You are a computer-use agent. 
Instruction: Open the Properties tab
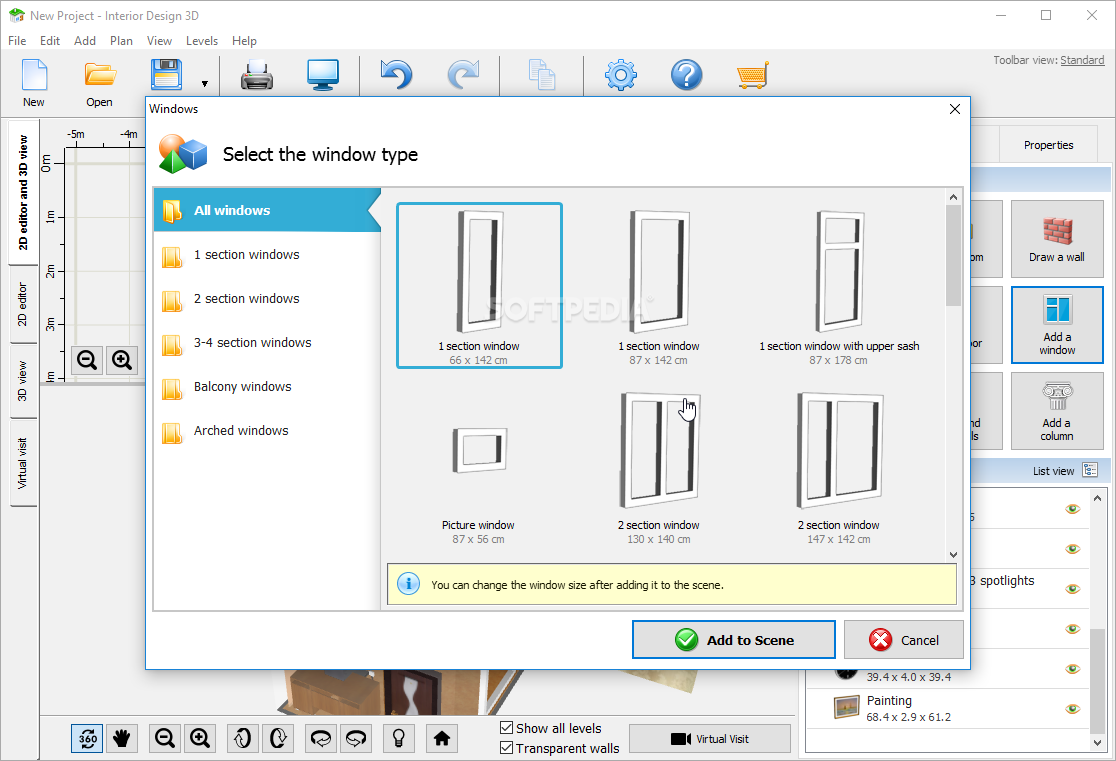point(1048,145)
